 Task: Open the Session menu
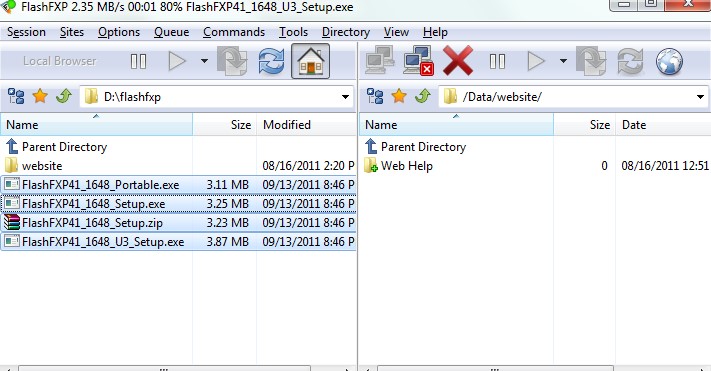click(26, 32)
